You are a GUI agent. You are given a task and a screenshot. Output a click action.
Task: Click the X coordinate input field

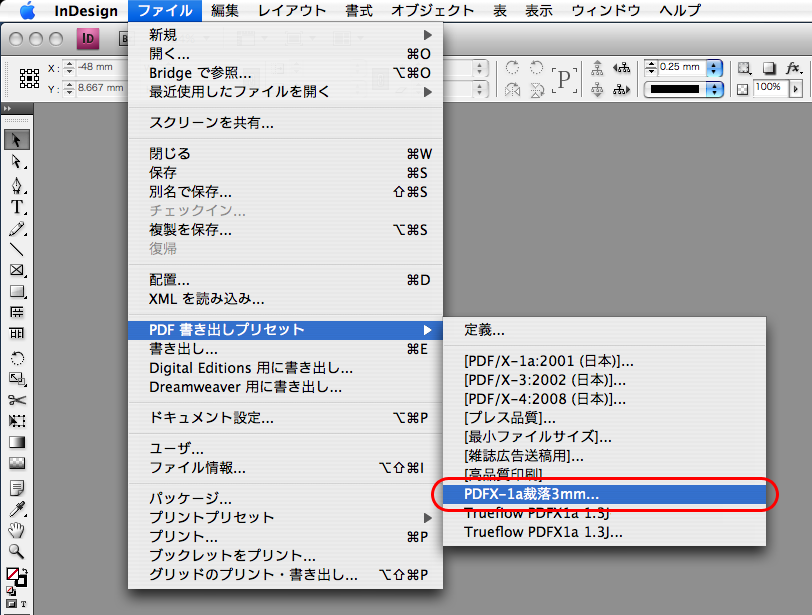click(102, 67)
